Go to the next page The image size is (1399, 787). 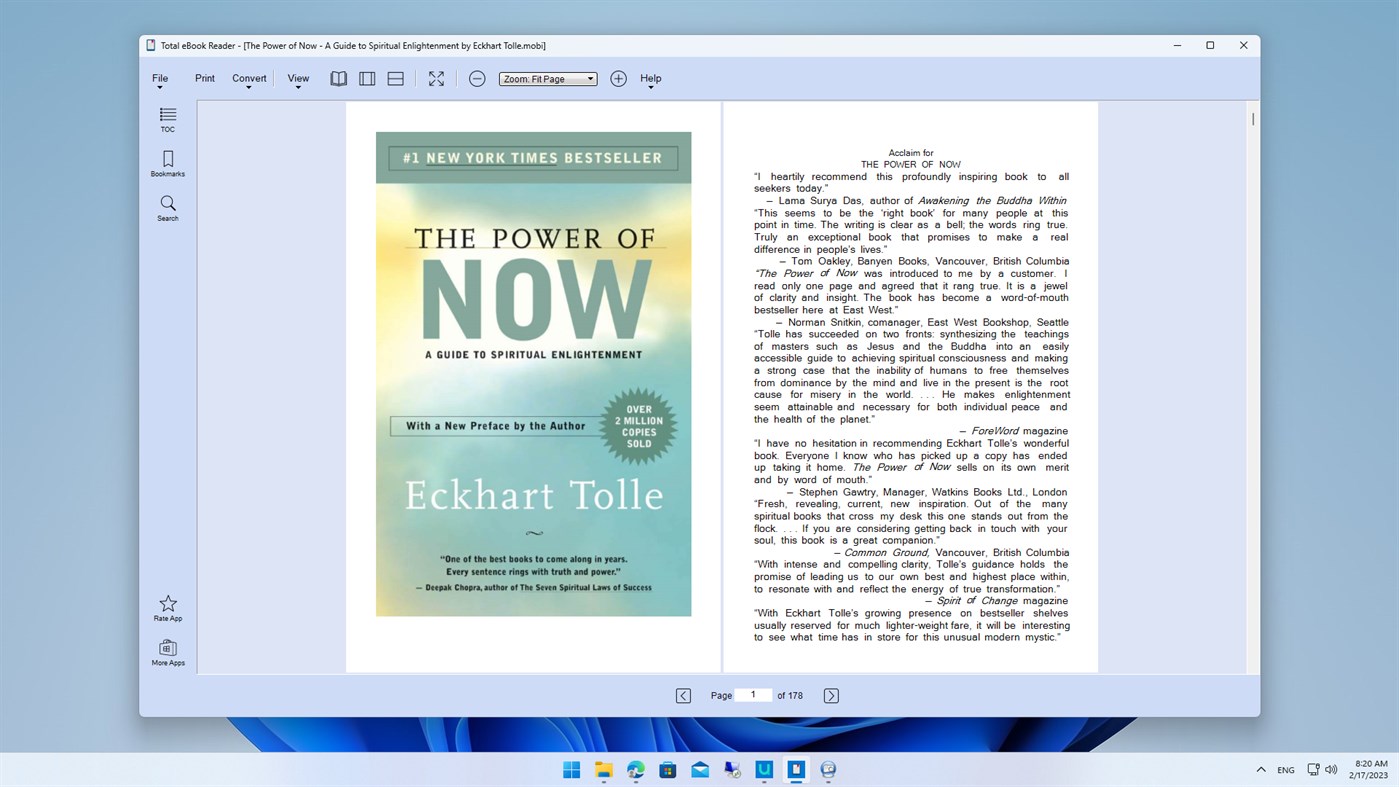(x=830, y=695)
